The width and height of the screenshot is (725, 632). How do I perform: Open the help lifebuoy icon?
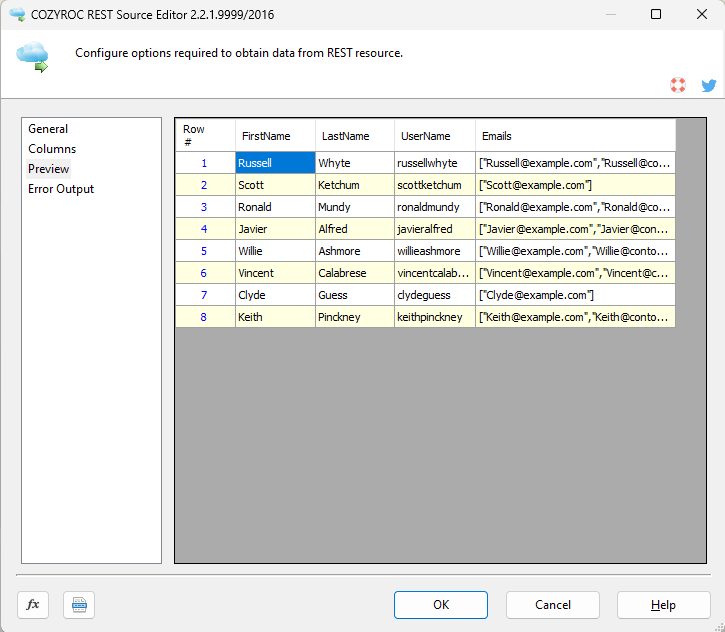coord(678,85)
